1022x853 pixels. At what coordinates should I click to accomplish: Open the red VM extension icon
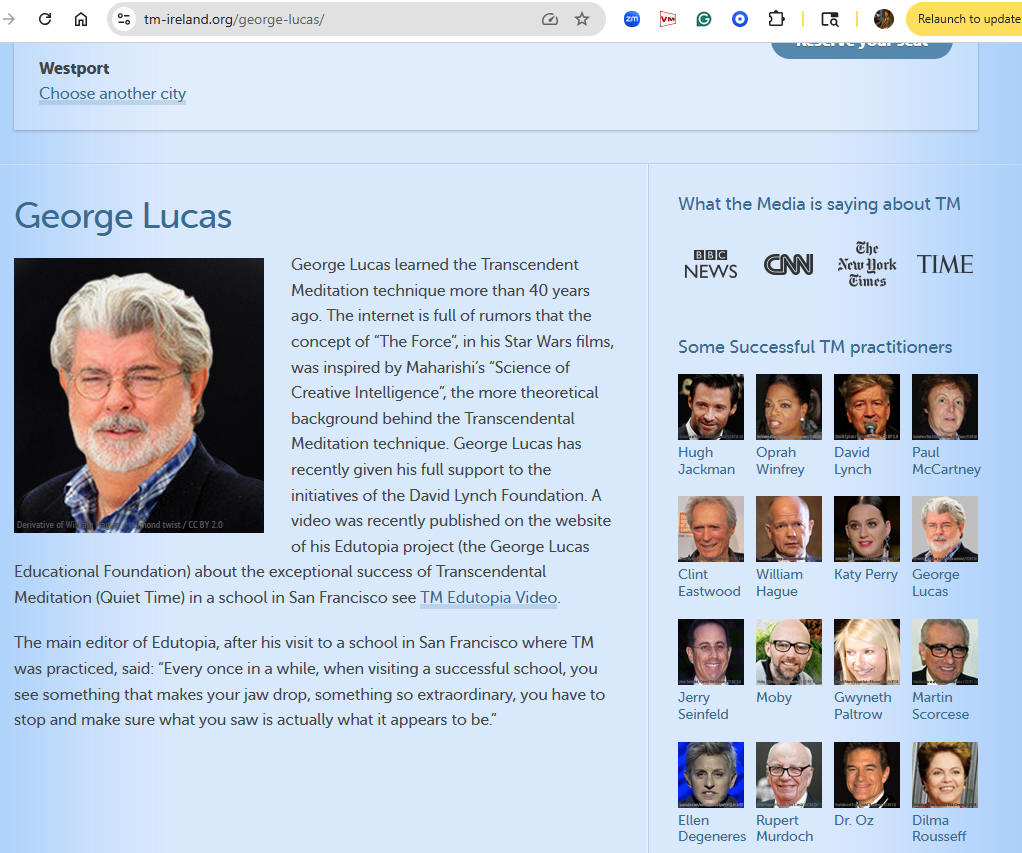(667, 19)
